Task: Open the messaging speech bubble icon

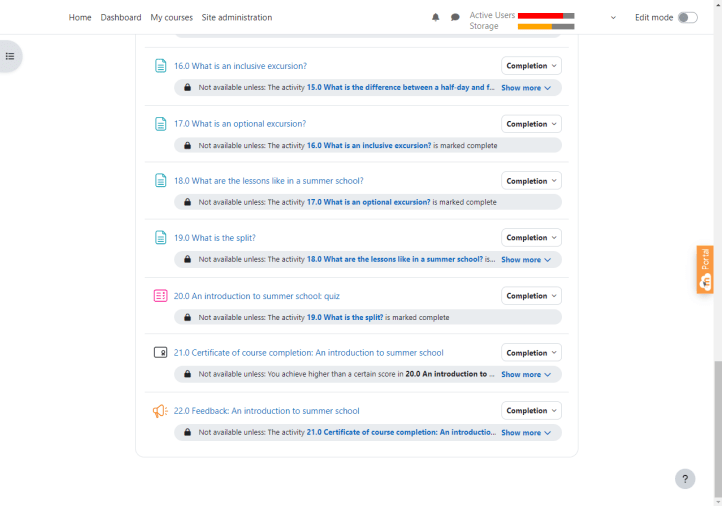Action: (x=455, y=17)
